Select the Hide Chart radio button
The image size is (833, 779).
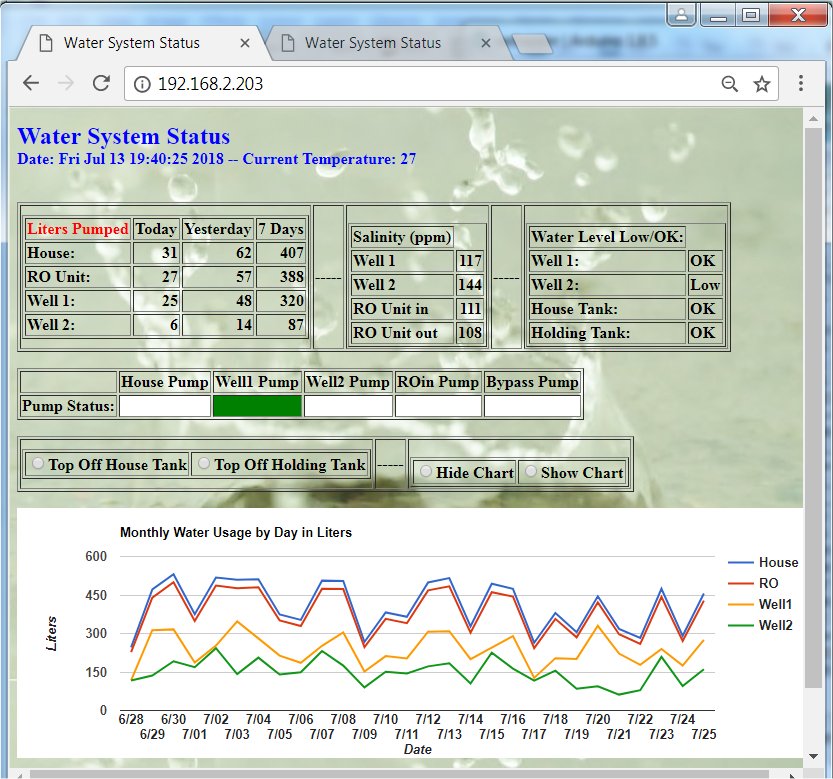point(426,472)
